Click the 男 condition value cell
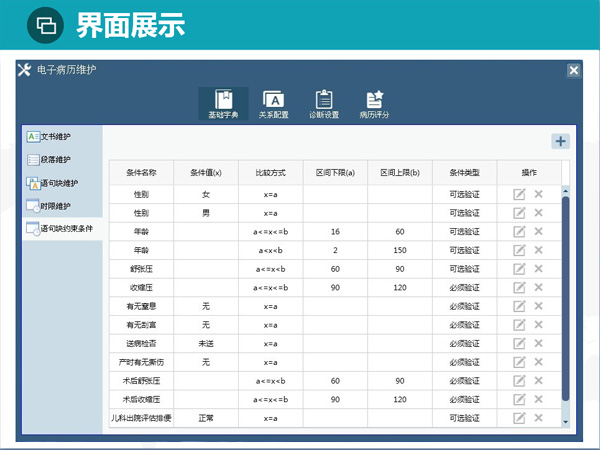The width and height of the screenshot is (600, 450). point(206,213)
